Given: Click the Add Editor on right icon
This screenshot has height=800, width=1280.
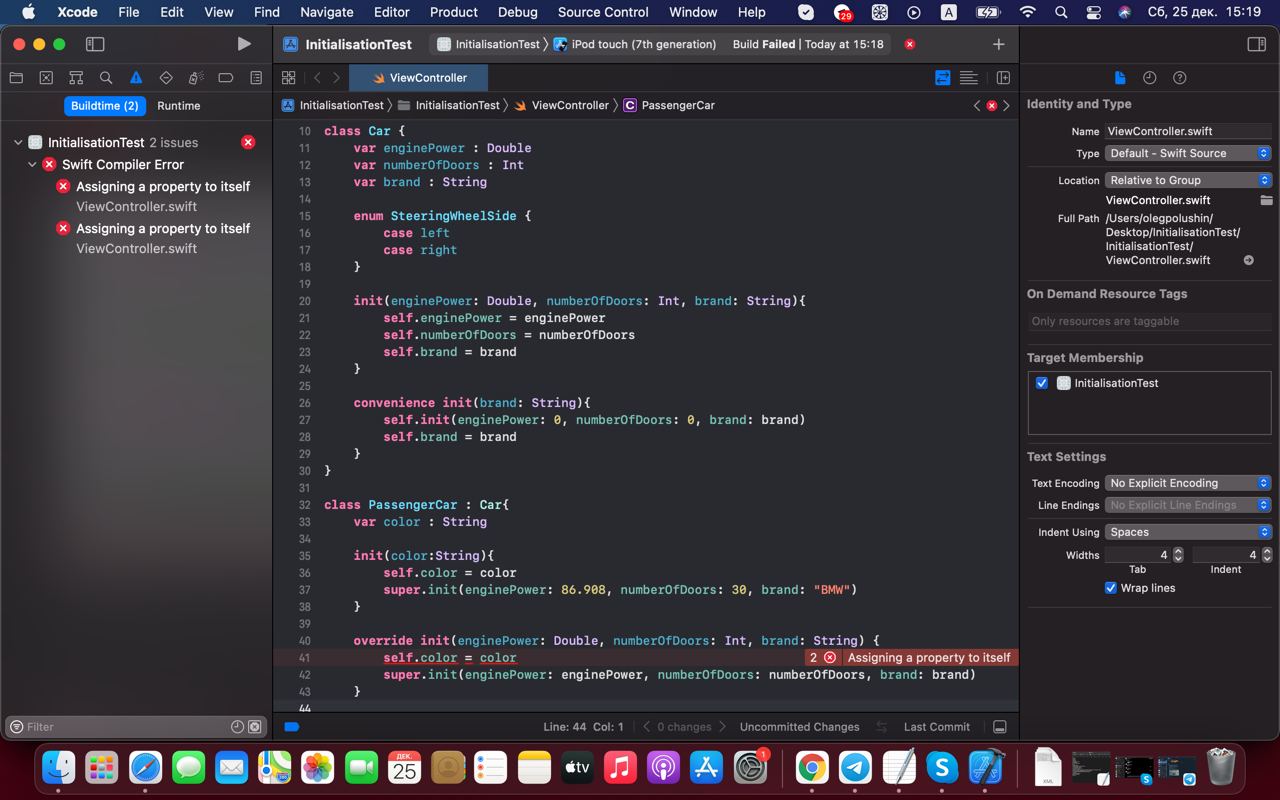Looking at the screenshot, I should pos(1003,78).
